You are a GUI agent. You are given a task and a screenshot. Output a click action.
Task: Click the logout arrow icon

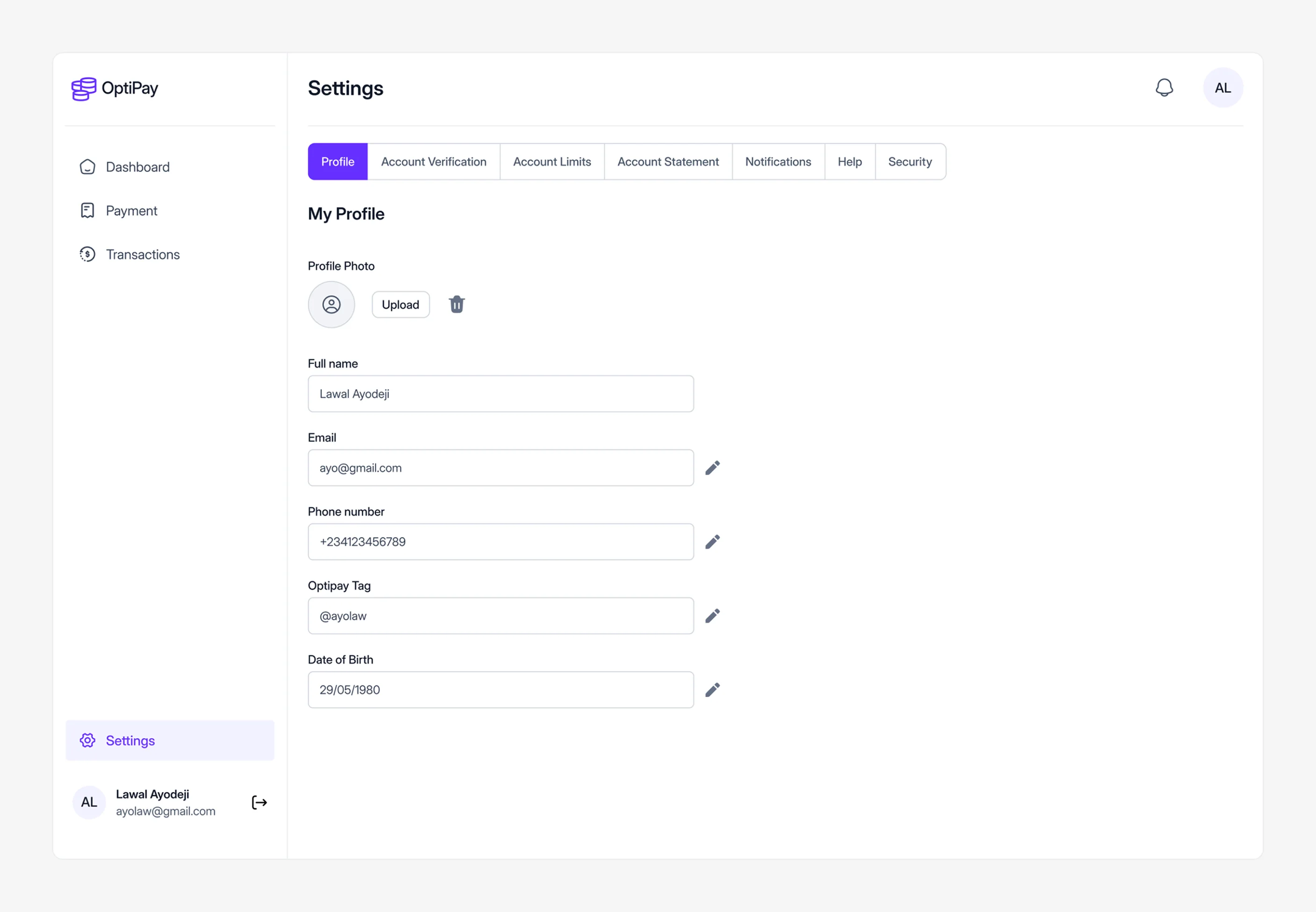tap(259, 802)
